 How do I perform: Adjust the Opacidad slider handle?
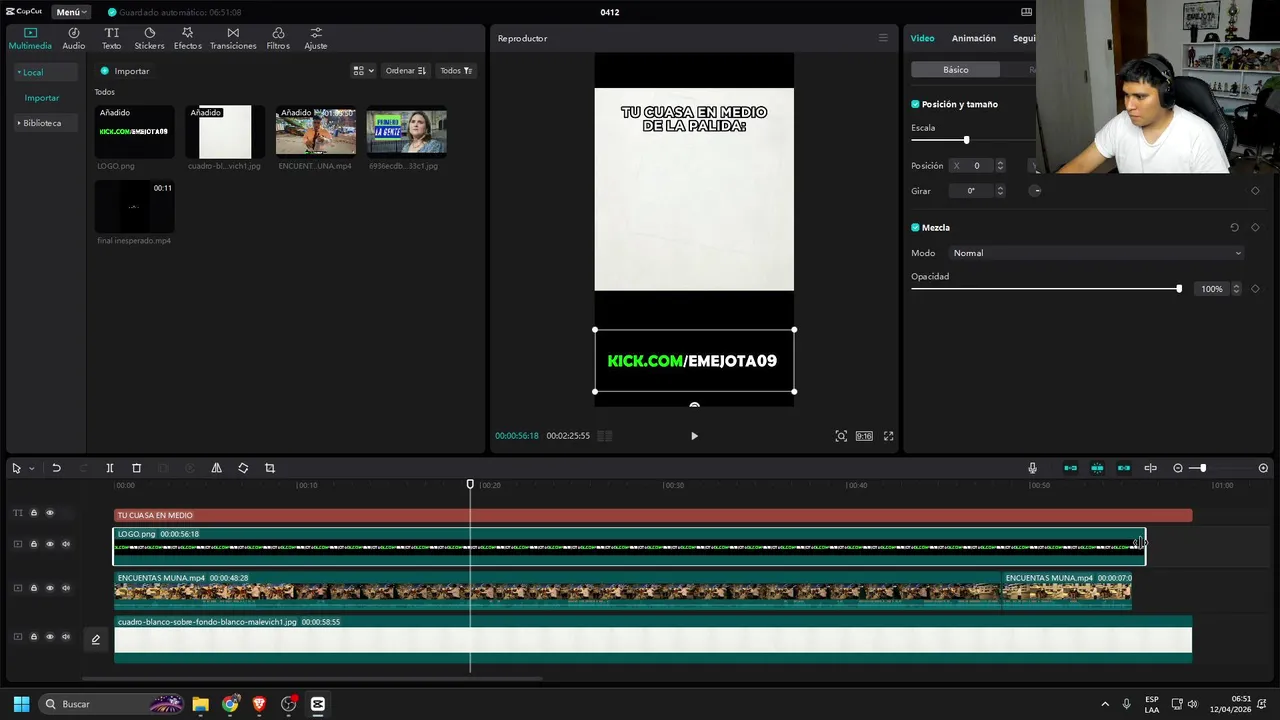tap(1179, 289)
